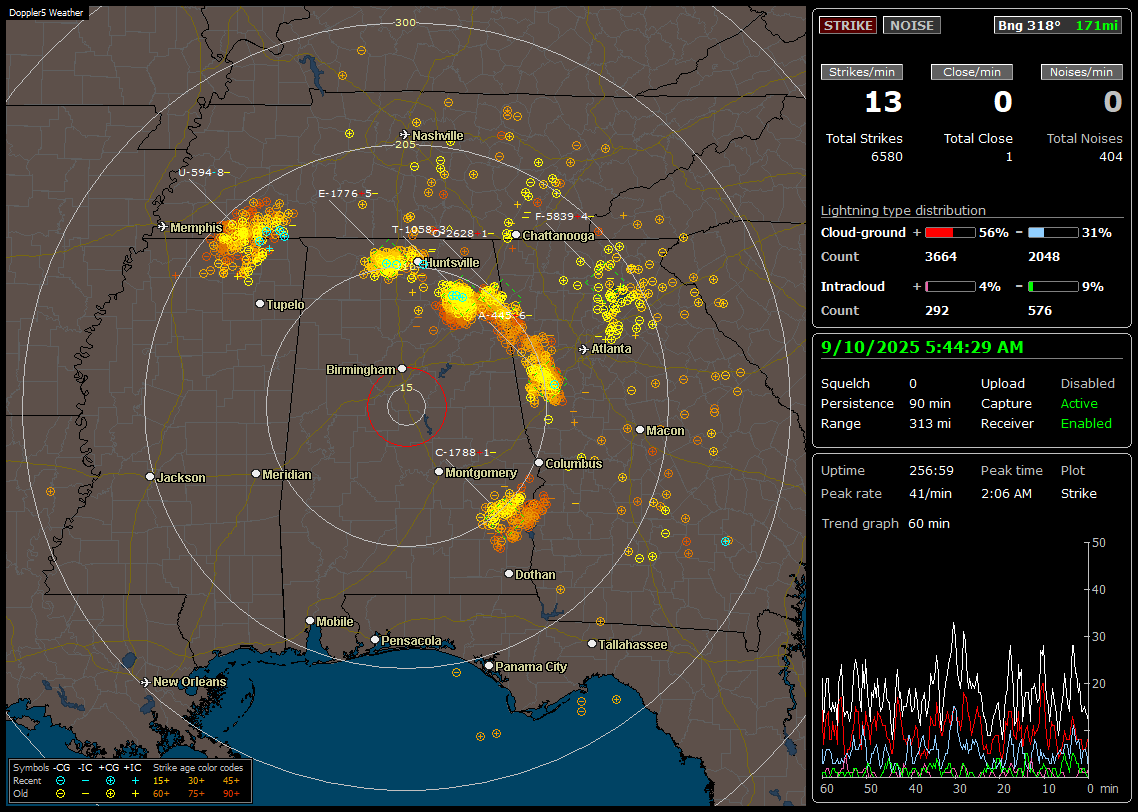The image size is (1138, 812).
Task: Click the Macon city marker
Action: (x=639, y=430)
